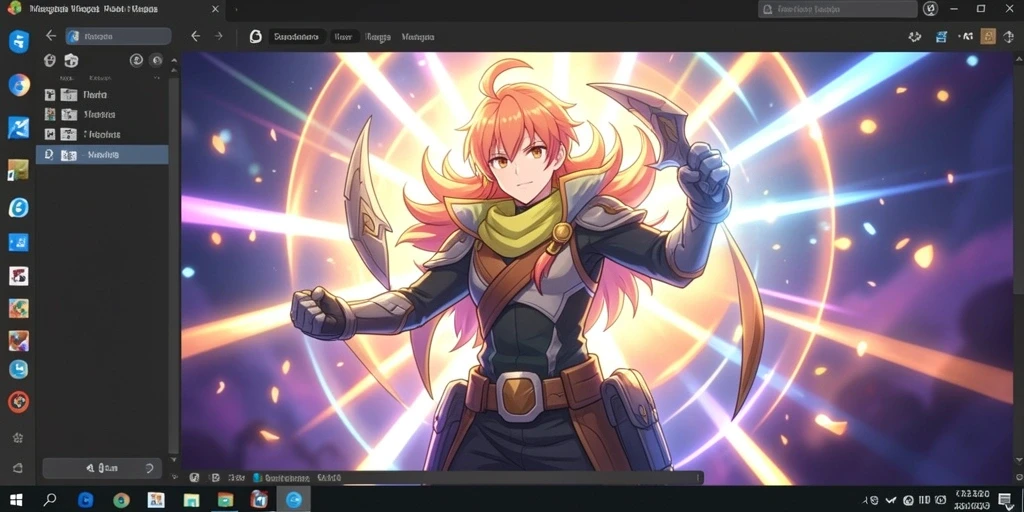Viewport: 1024px width, 512px height.
Task: Click the blue icon in the viewer status bar
Action: (257, 477)
